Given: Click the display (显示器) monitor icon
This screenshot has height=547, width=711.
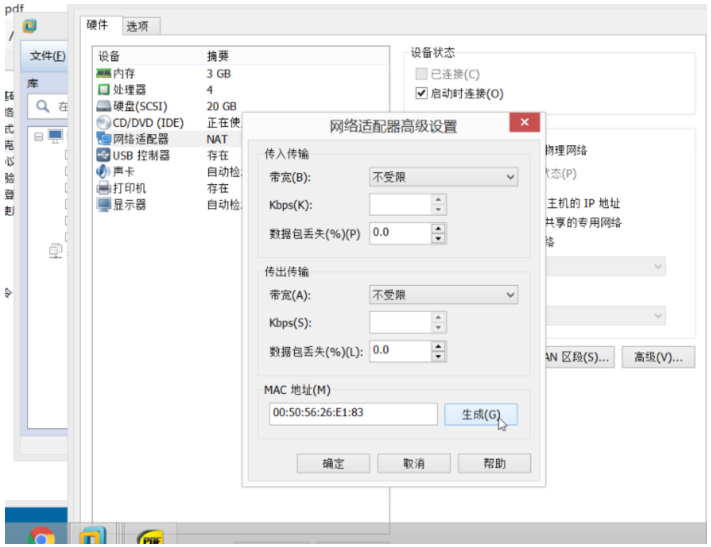Looking at the screenshot, I should pyautogui.click(x=103, y=205).
